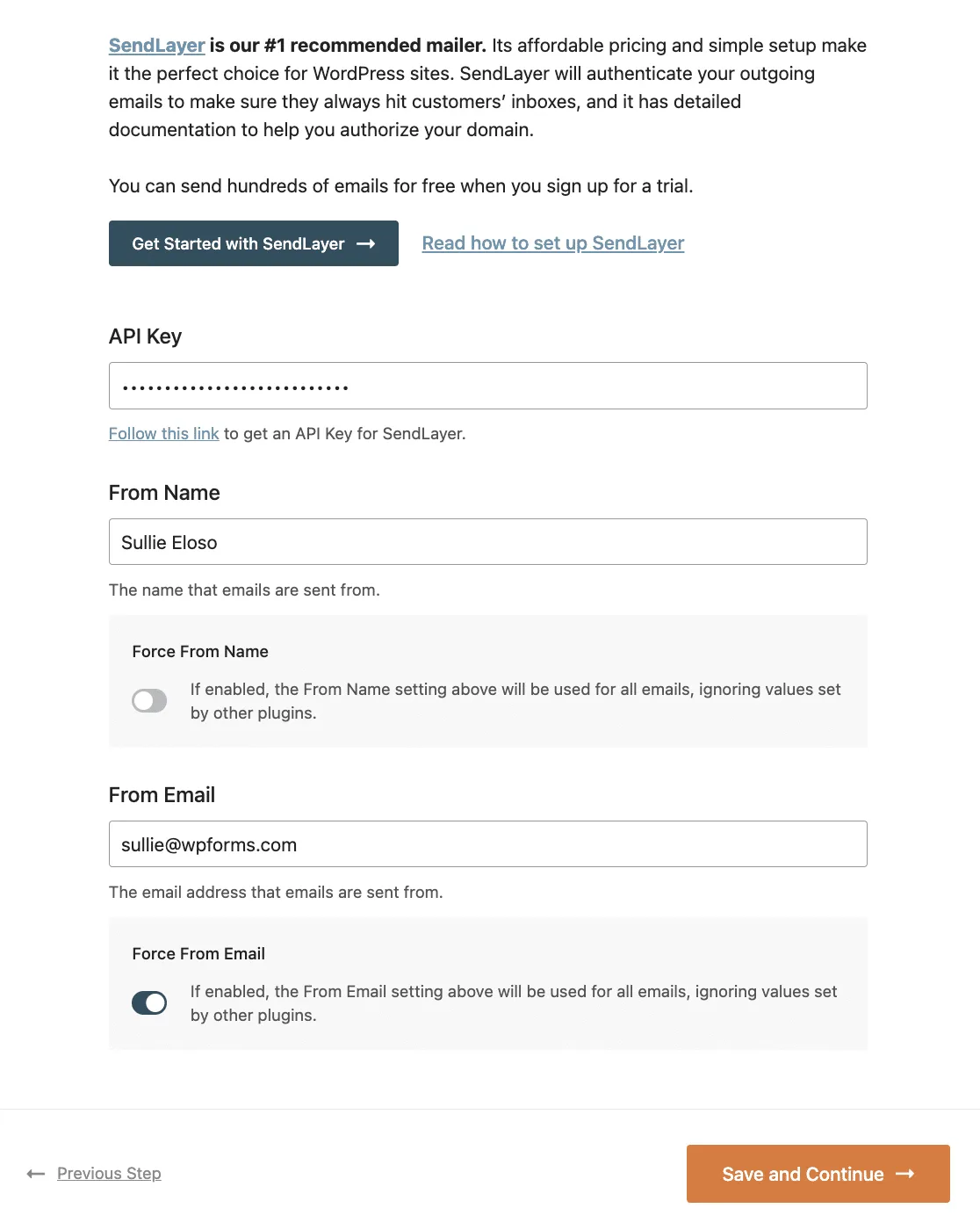
Task: Click the From Email field containing sullie@wpforms.com
Action: click(x=488, y=844)
